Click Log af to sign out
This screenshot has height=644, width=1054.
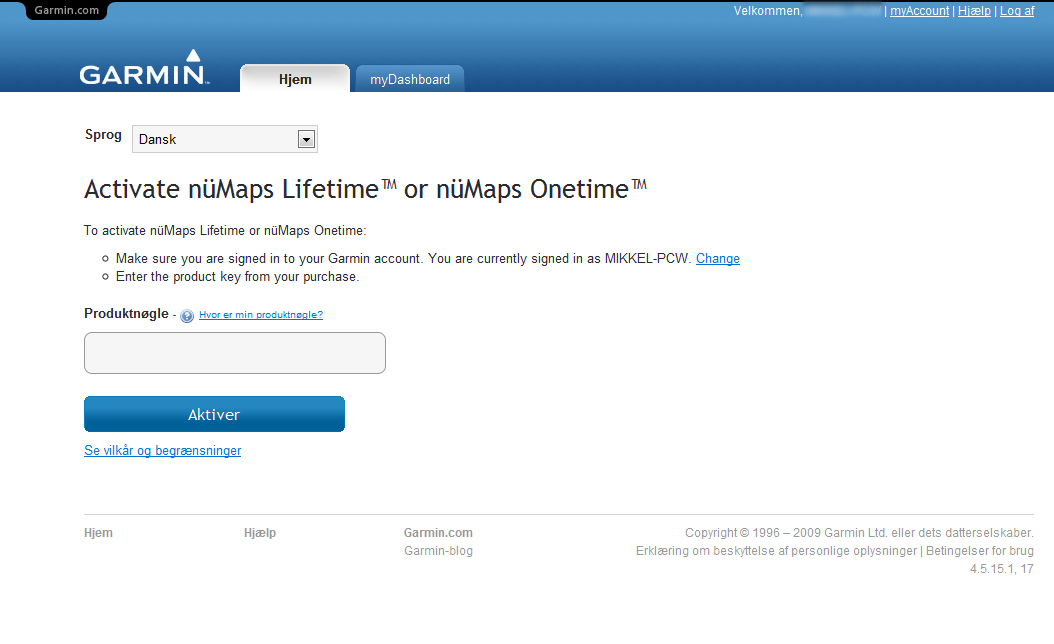click(x=1017, y=11)
